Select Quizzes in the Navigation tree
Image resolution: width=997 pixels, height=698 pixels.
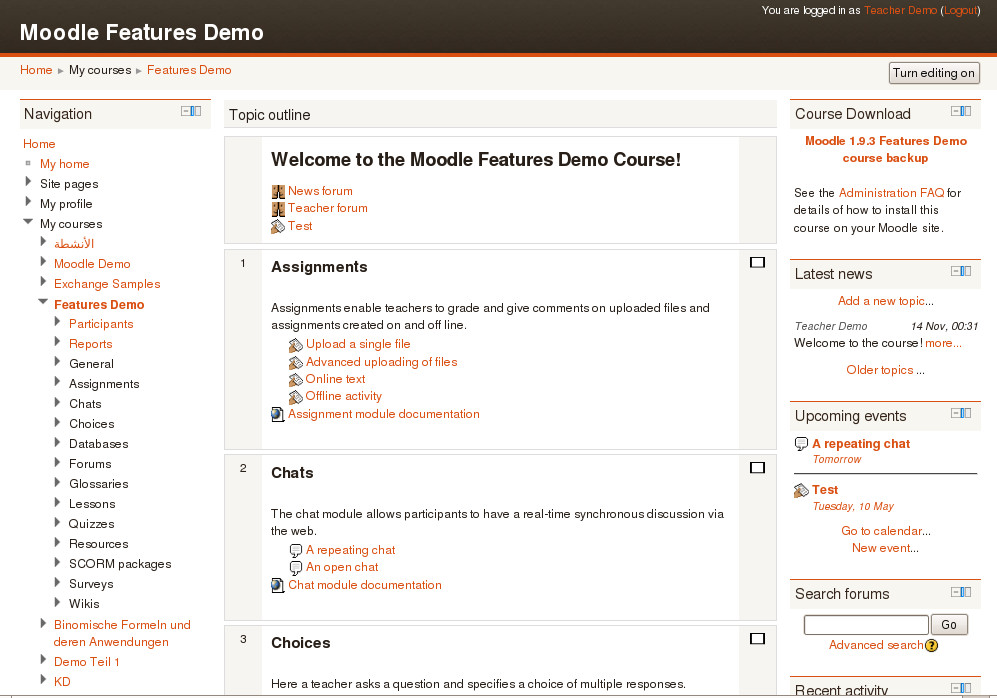[x=92, y=524]
